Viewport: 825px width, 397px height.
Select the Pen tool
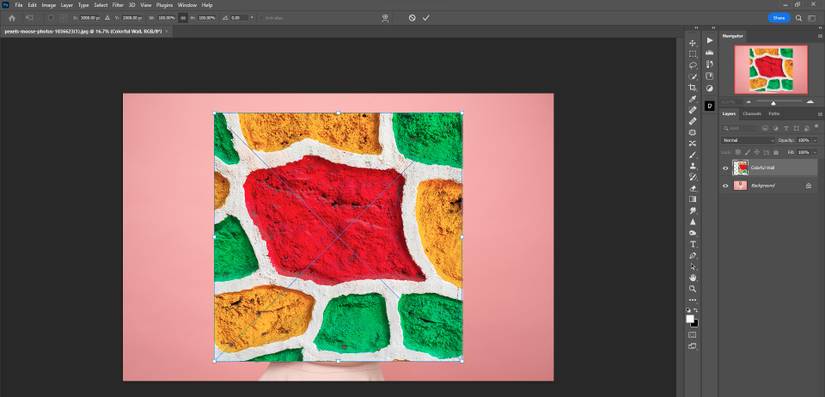pos(693,255)
